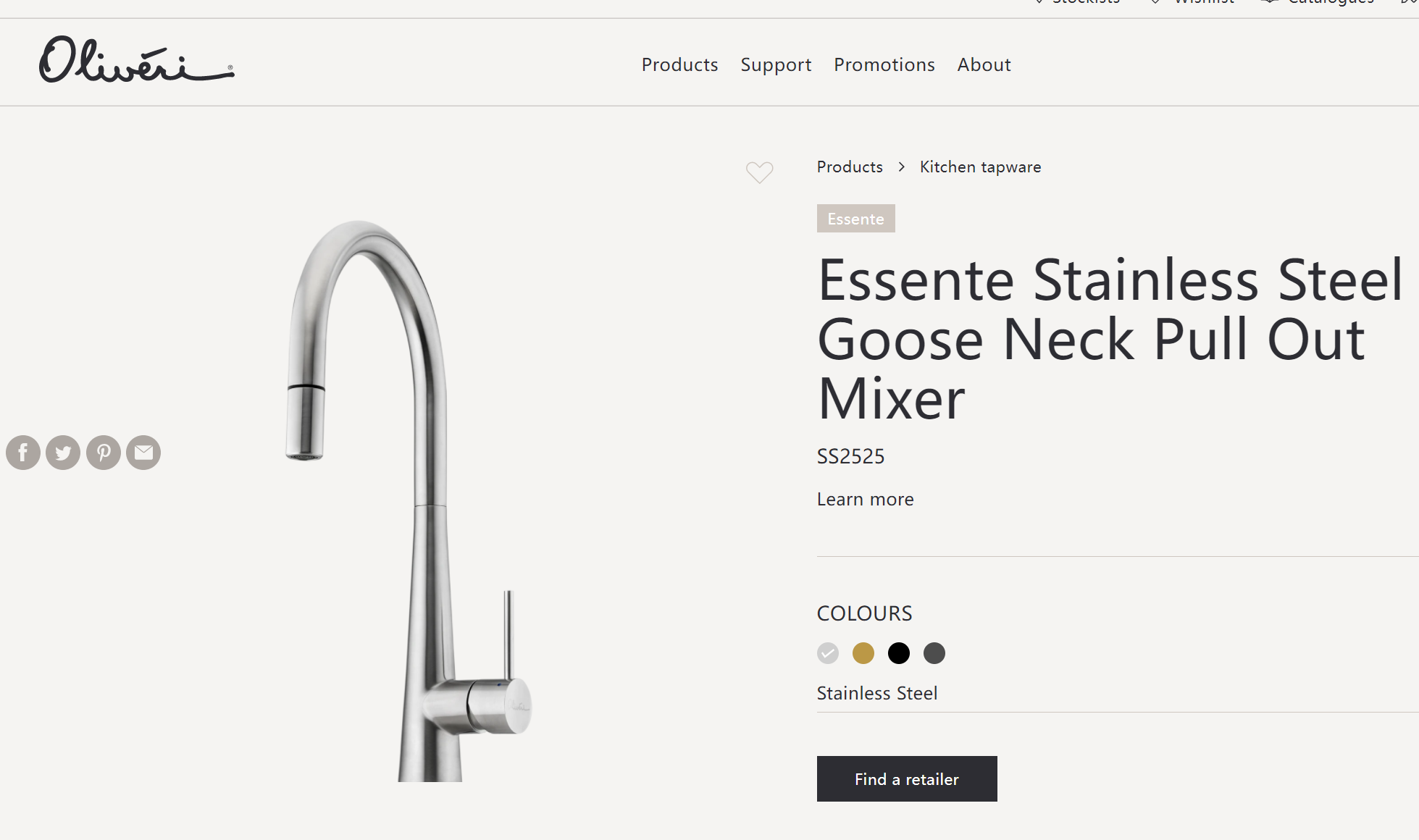Choose the gold colour swatch
This screenshot has width=1419, height=840.
[863, 653]
